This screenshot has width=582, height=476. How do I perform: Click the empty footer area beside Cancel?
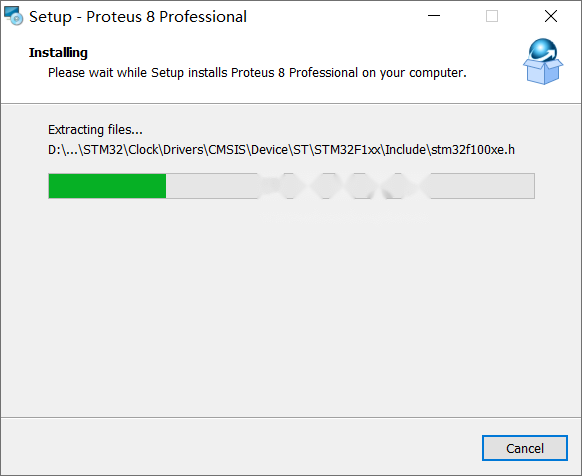(241, 447)
